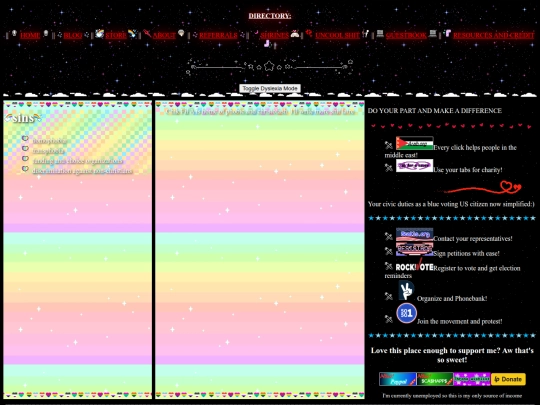Click 'Contact your representatives!' text

pyautogui.click(x=473, y=239)
